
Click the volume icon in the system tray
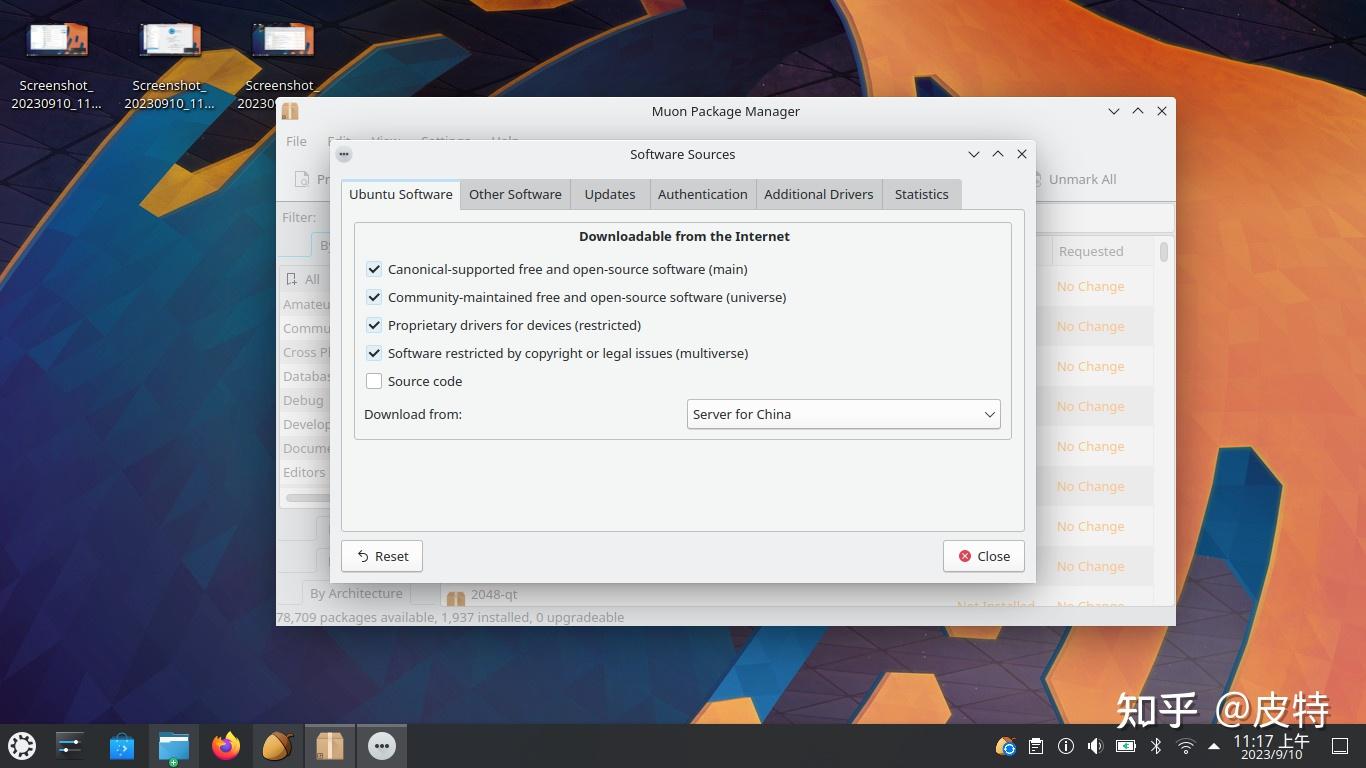(x=1095, y=745)
